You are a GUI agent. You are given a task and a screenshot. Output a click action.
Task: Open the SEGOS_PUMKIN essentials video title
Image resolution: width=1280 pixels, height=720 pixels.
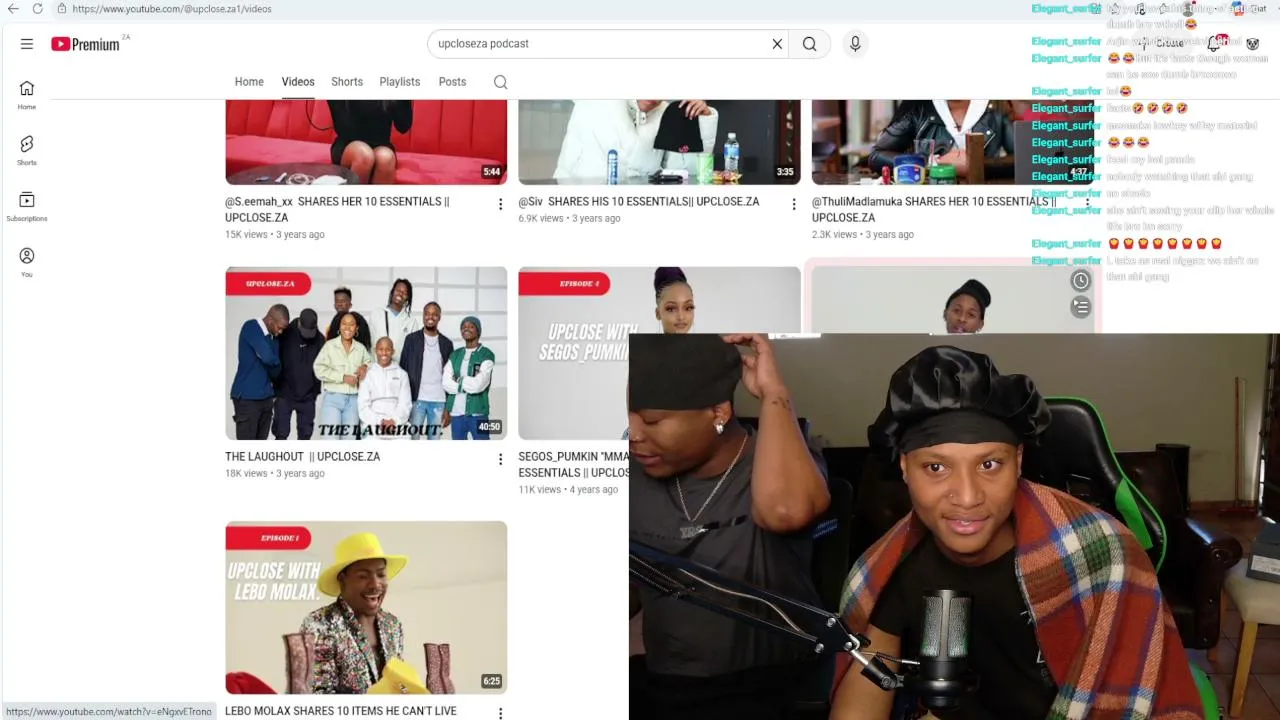click(573, 464)
